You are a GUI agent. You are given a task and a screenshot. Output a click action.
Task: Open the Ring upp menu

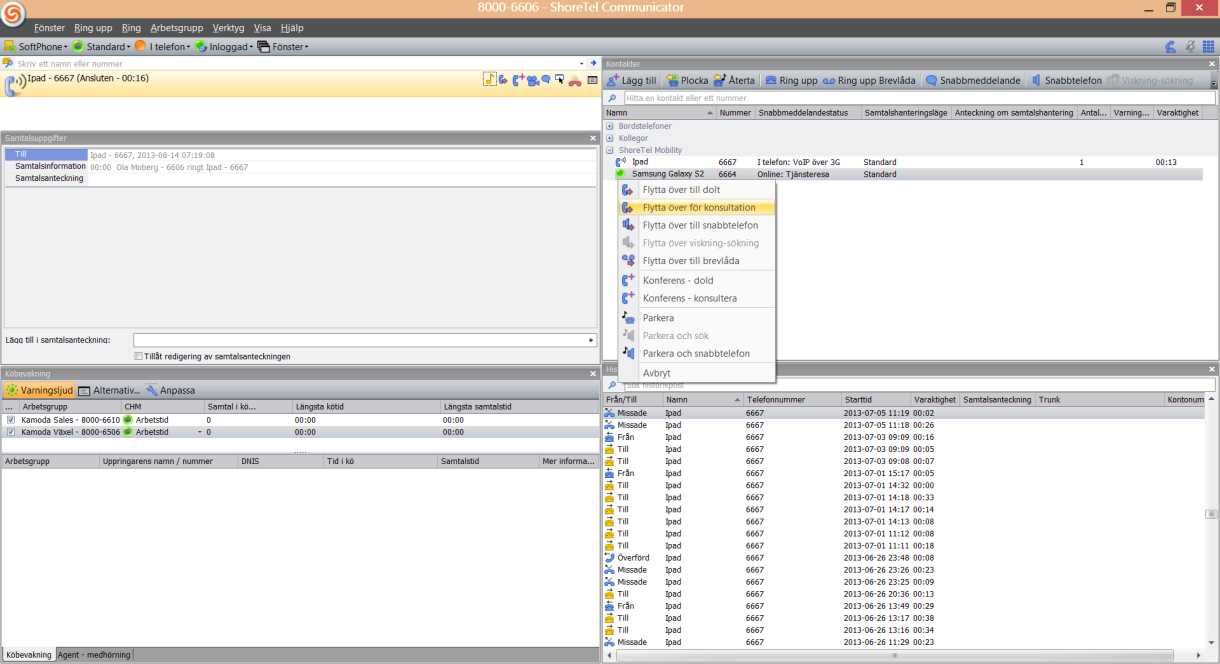94,28
